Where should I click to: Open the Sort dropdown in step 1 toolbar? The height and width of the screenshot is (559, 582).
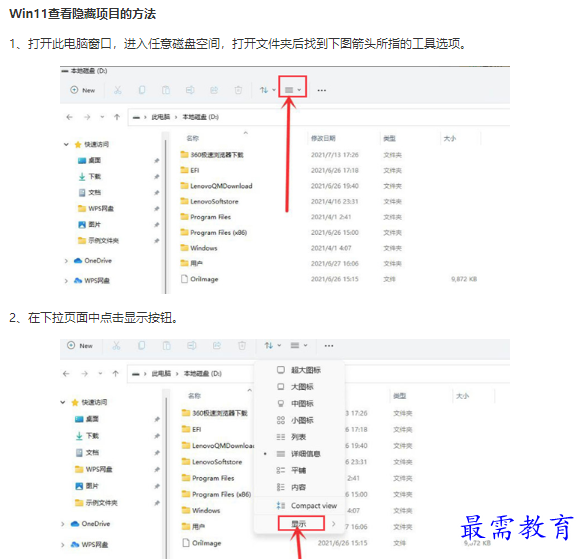pos(268,90)
